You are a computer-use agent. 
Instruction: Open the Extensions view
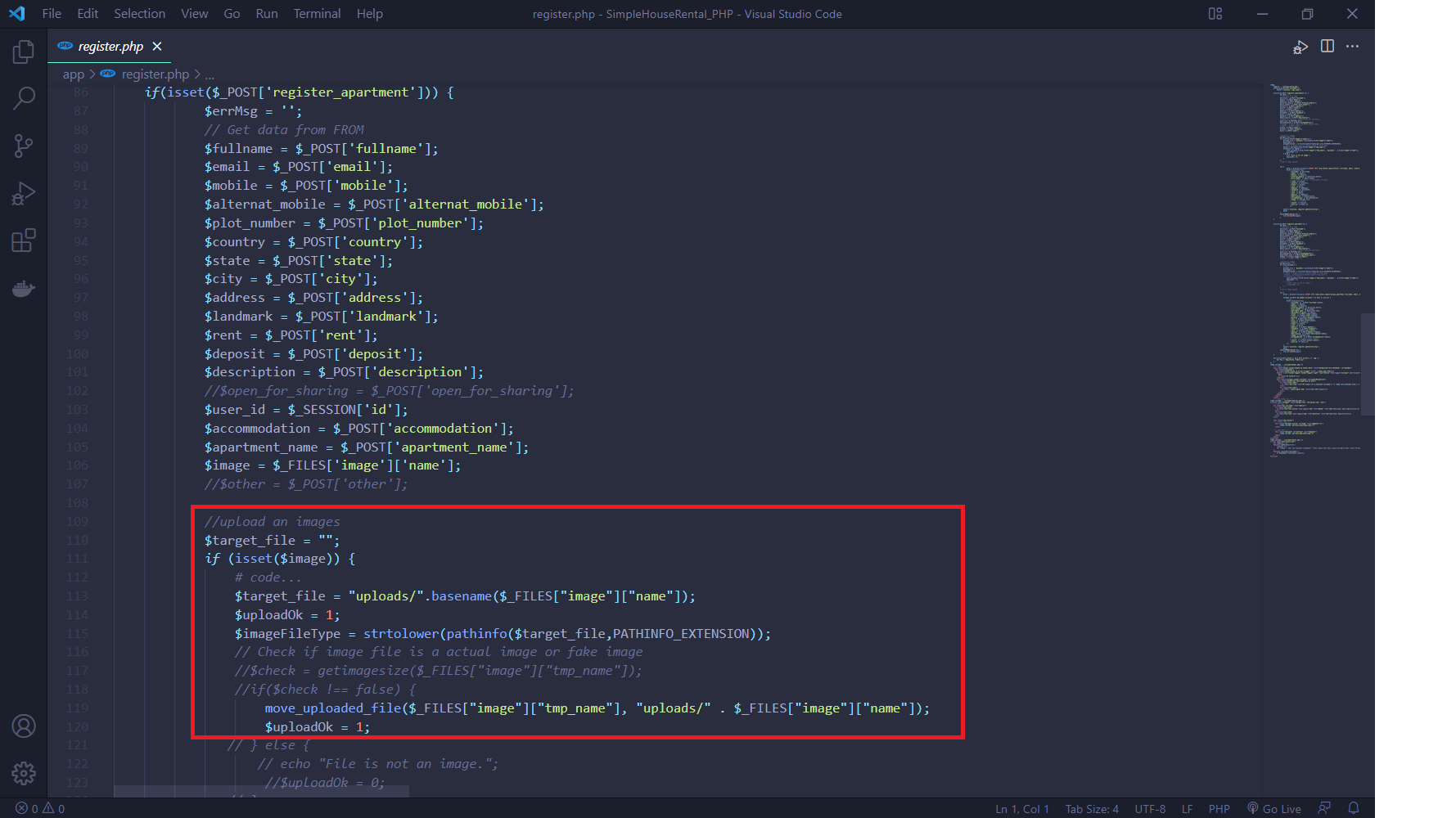[x=24, y=240]
